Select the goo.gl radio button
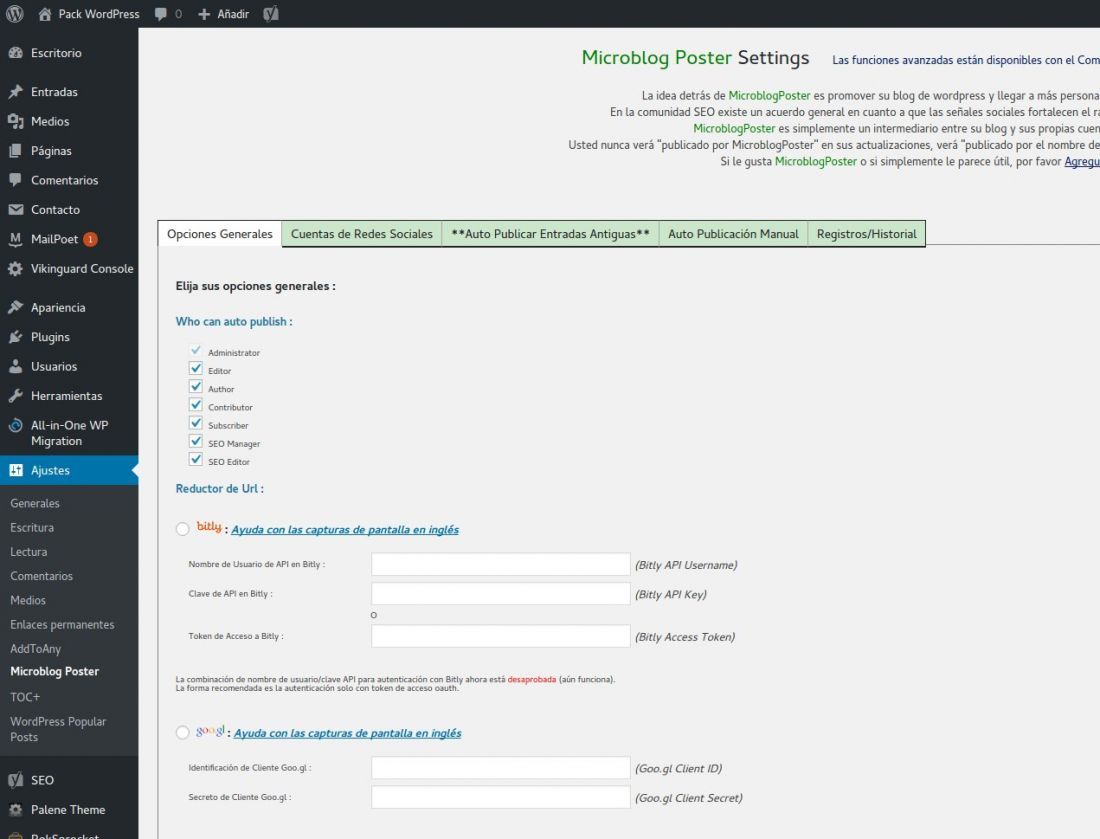The image size is (1100, 839). point(182,732)
